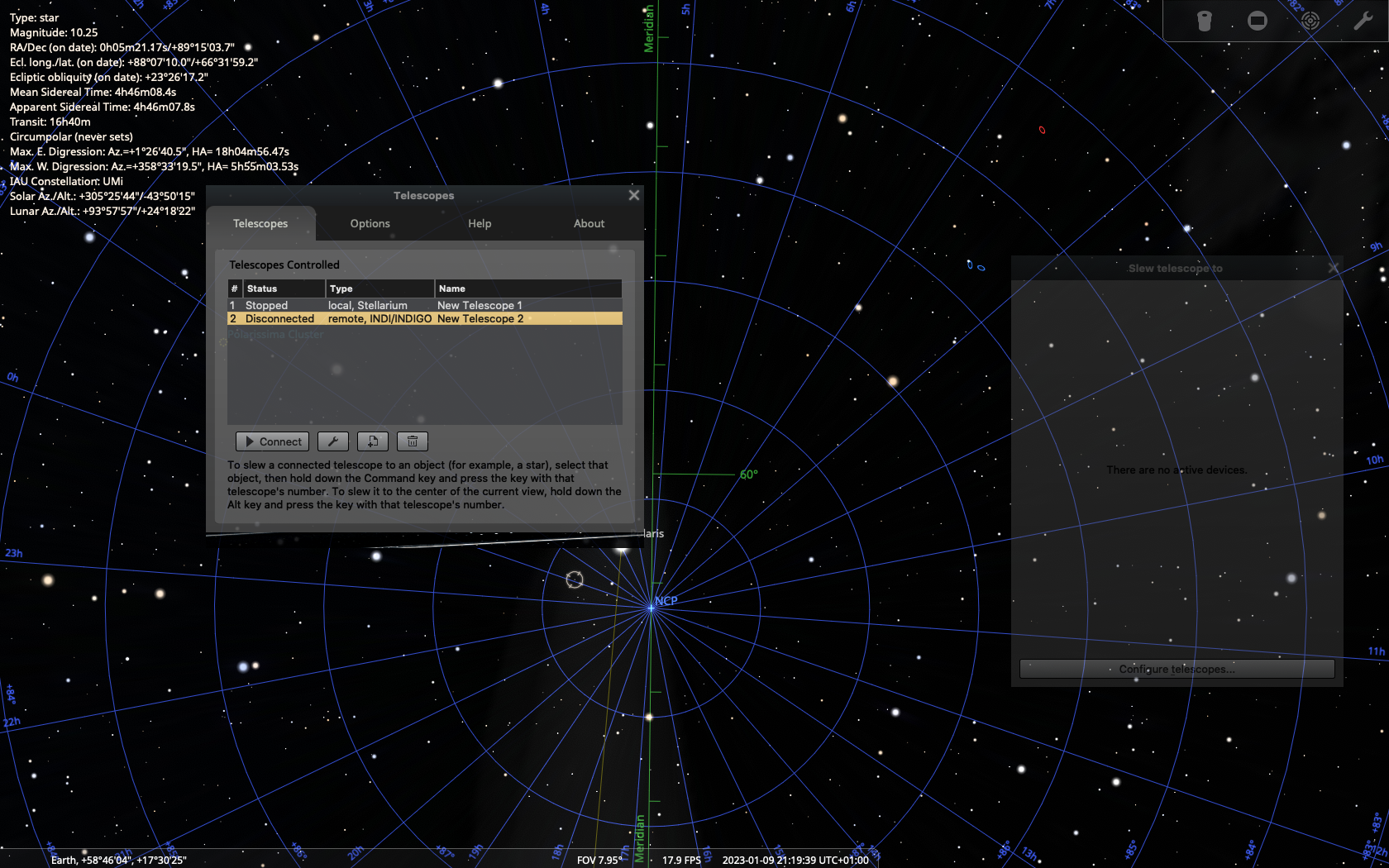Add a new telescope with the add icon
This screenshot has width=1389, height=868.
372,441
